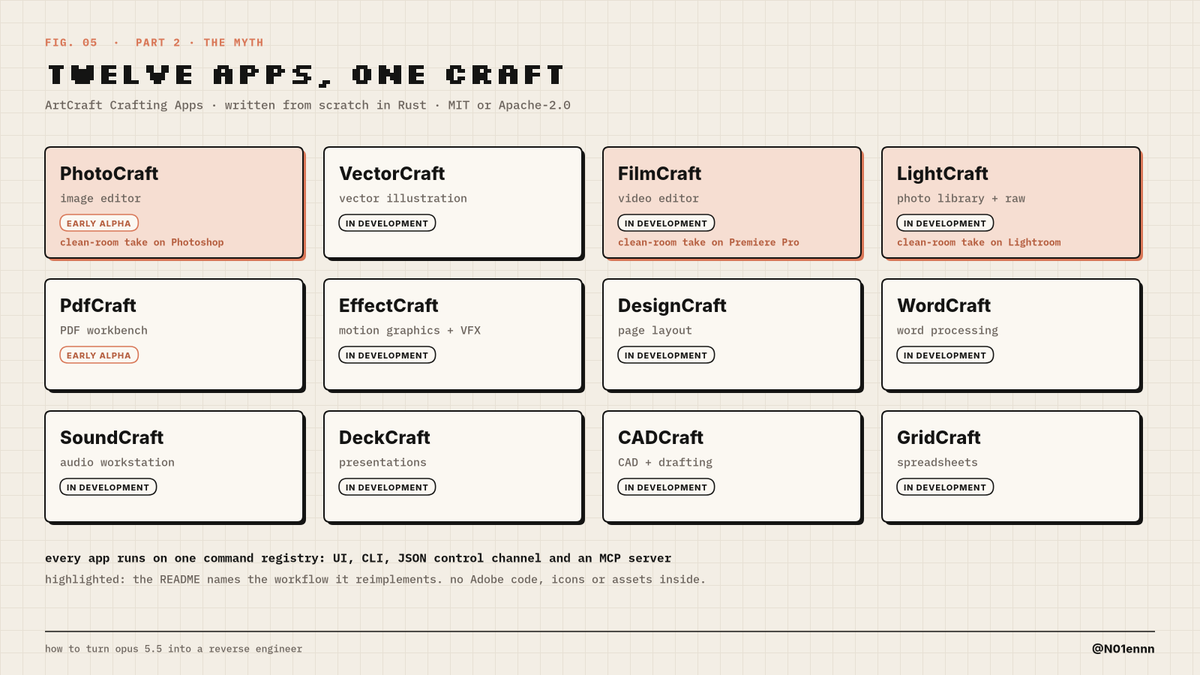Click the 'spreadsheets' description
This screenshot has width=1200, height=675.
[x=937, y=463]
